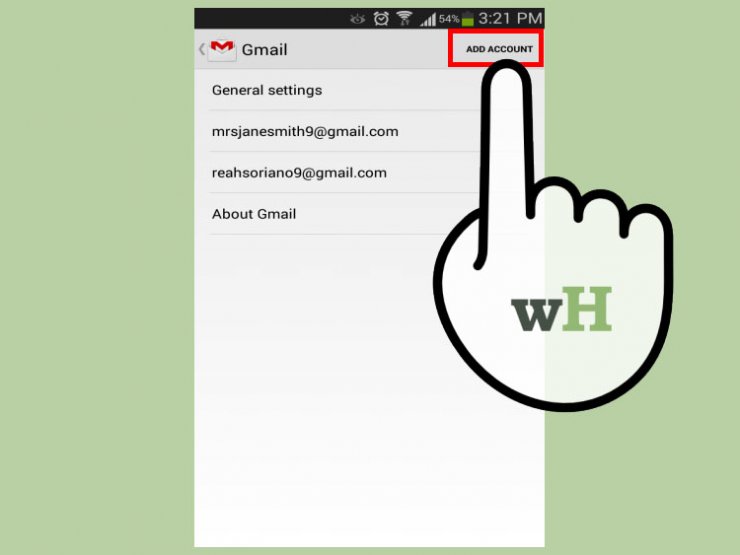Screen dimensions: 740x555
Task: Open reahsoriano9@gmail.com account settings
Action: coord(369,173)
